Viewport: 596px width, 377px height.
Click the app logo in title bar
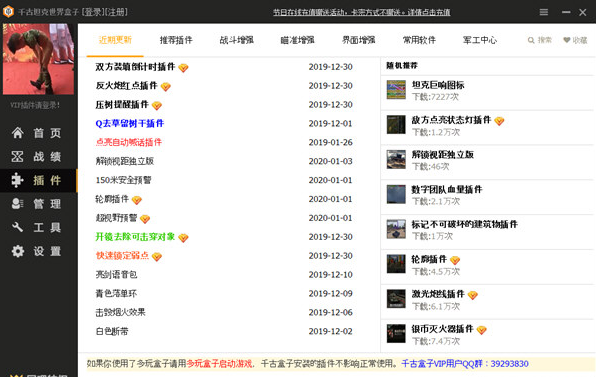(x=8, y=12)
